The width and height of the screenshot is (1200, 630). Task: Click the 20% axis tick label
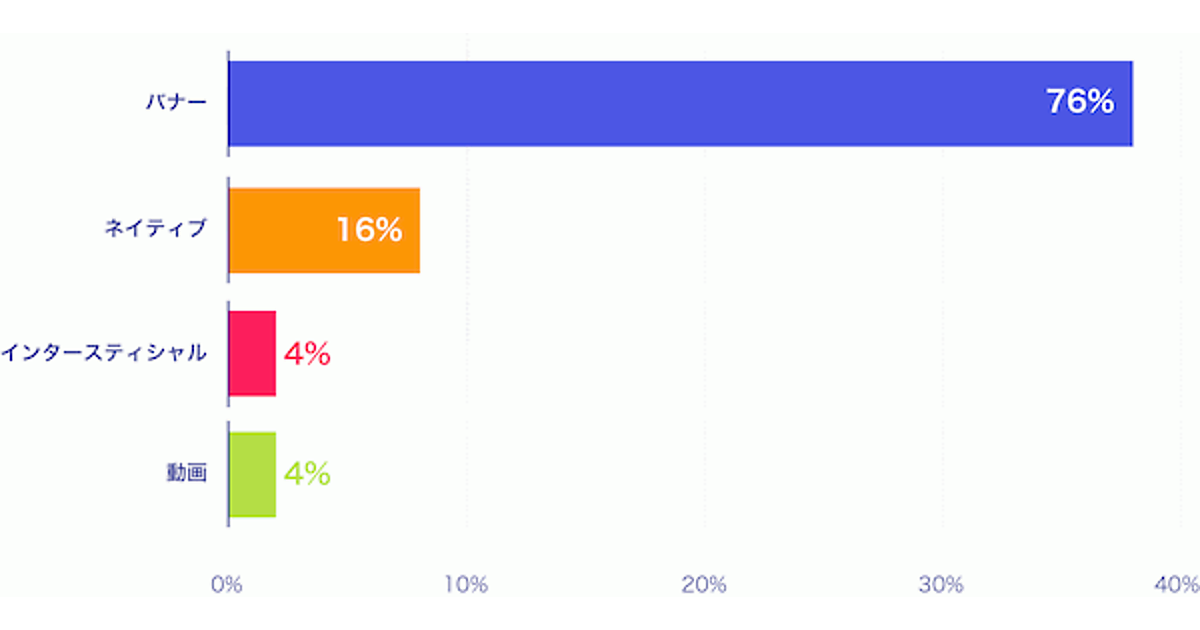point(703,585)
